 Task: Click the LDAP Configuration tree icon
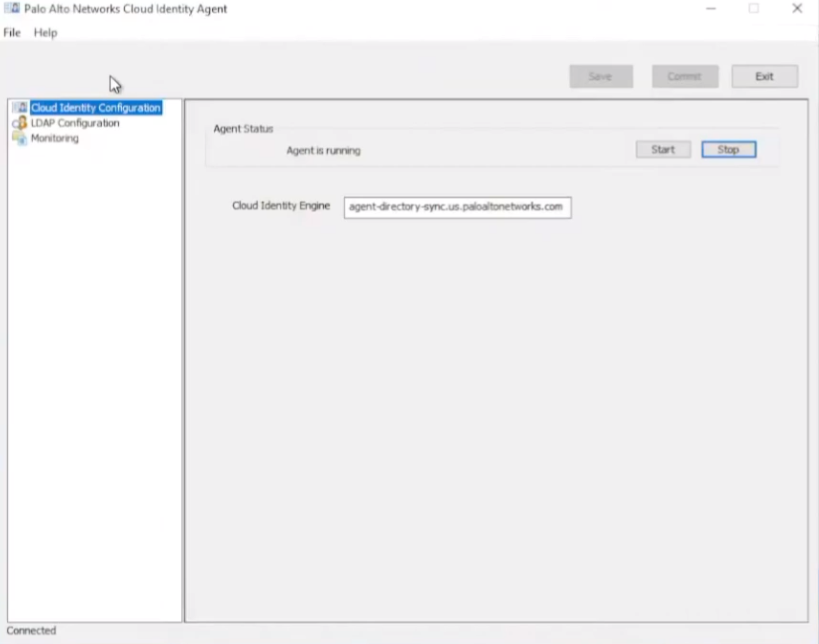click(x=20, y=123)
